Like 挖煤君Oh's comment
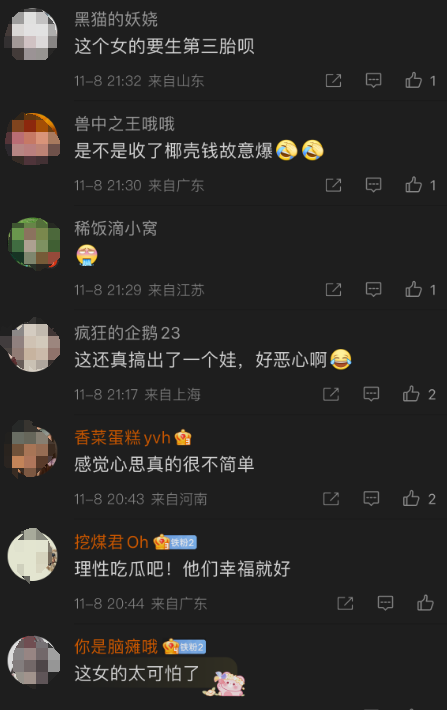This screenshot has width=447, height=710. tap(425, 603)
